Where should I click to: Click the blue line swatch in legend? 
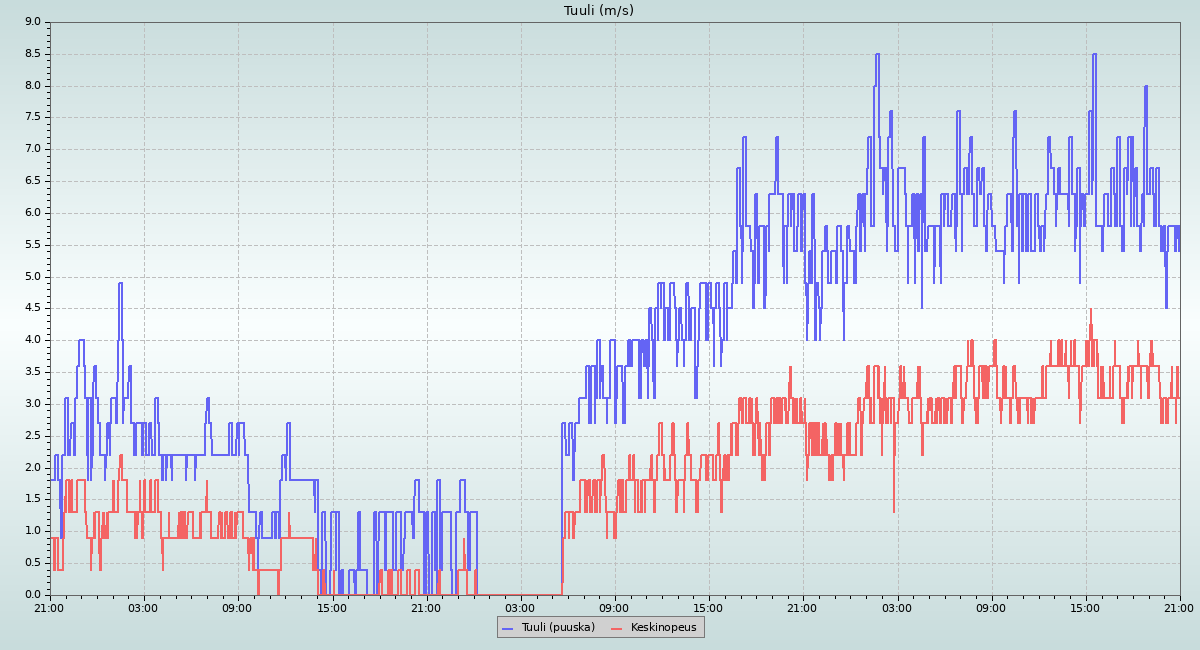[x=509, y=627]
